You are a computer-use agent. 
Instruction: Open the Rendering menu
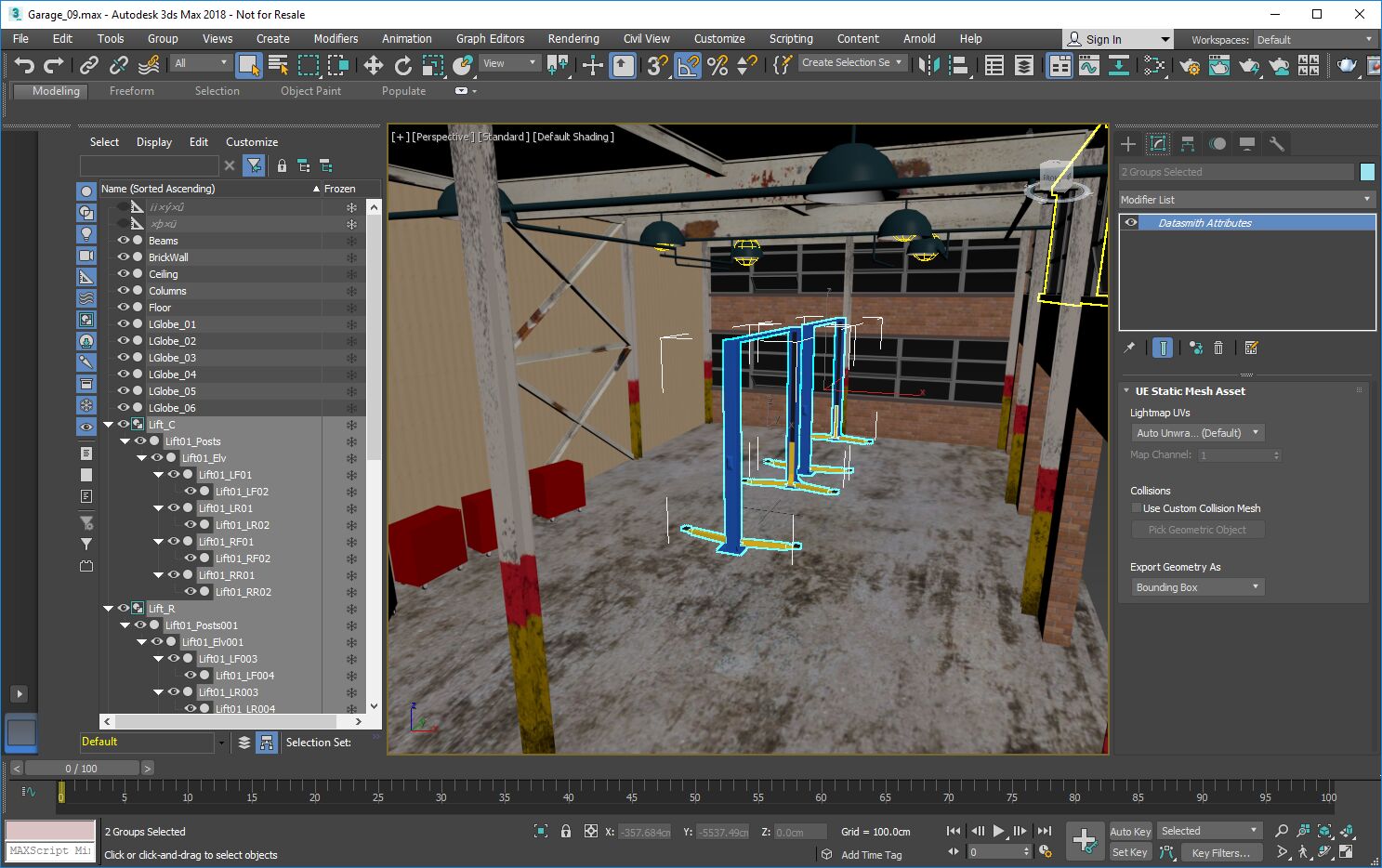(x=573, y=39)
